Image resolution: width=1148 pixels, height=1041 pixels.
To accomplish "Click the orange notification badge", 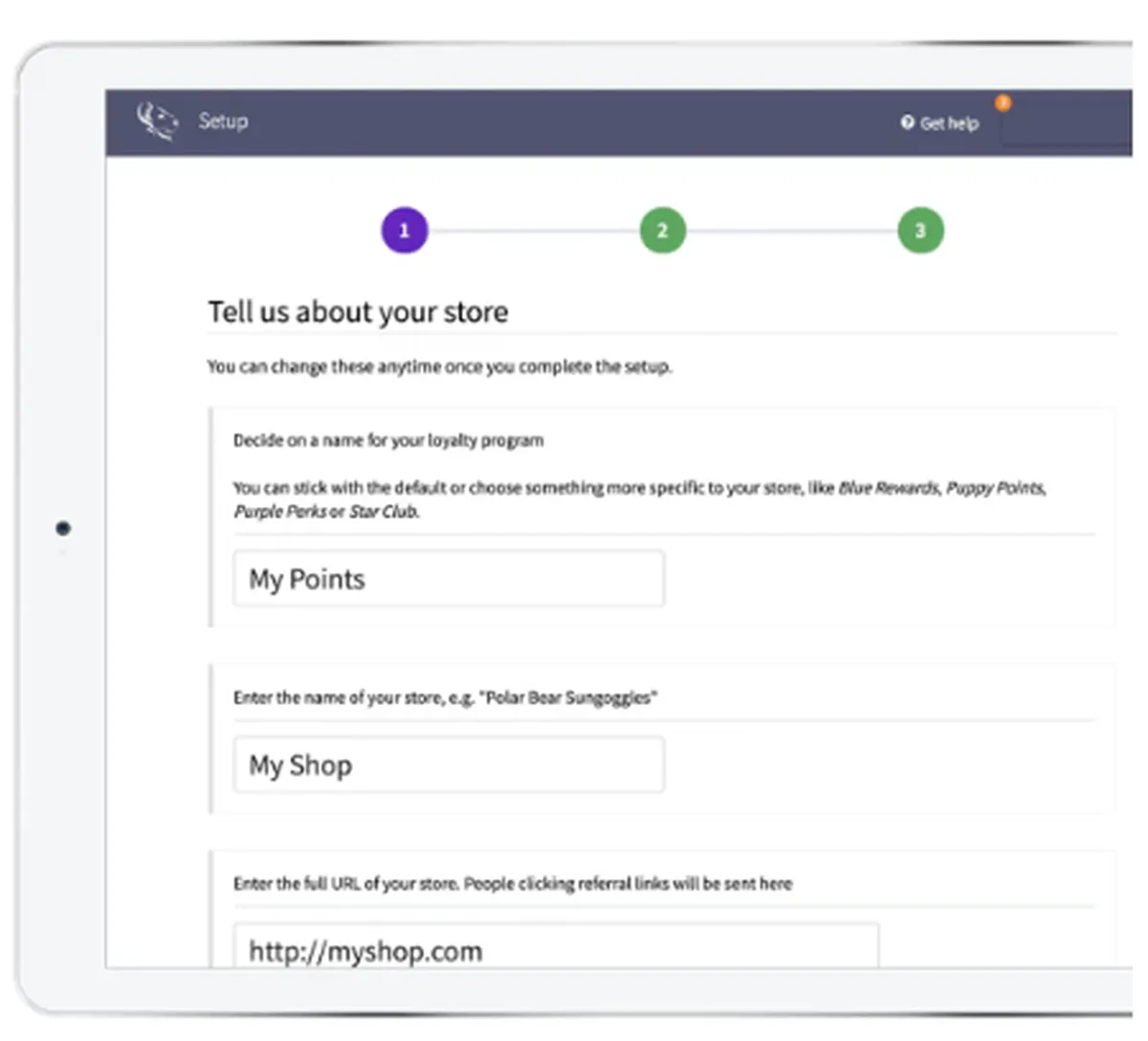I will click(x=1003, y=102).
